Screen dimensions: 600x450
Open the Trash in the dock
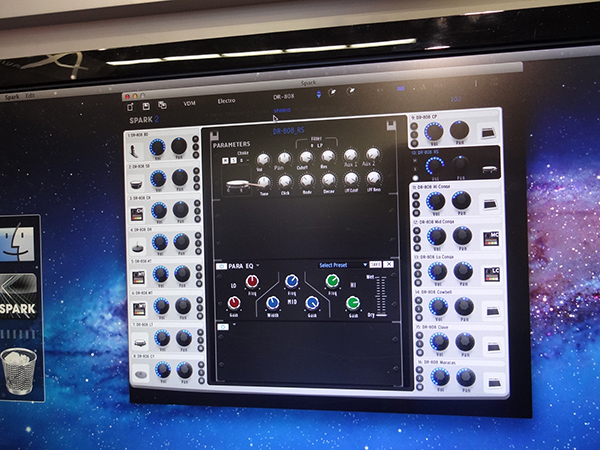pos(18,370)
